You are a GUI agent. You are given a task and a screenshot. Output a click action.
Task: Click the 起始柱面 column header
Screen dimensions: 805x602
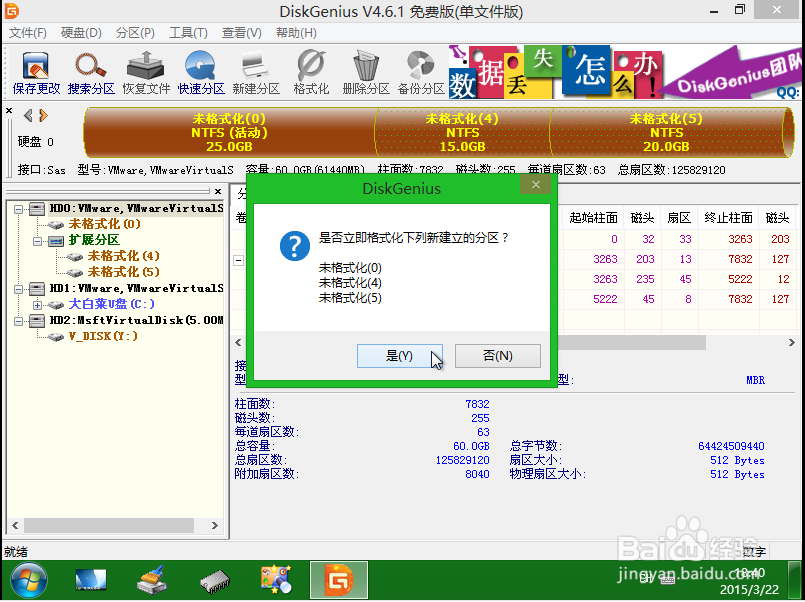point(593,218)
